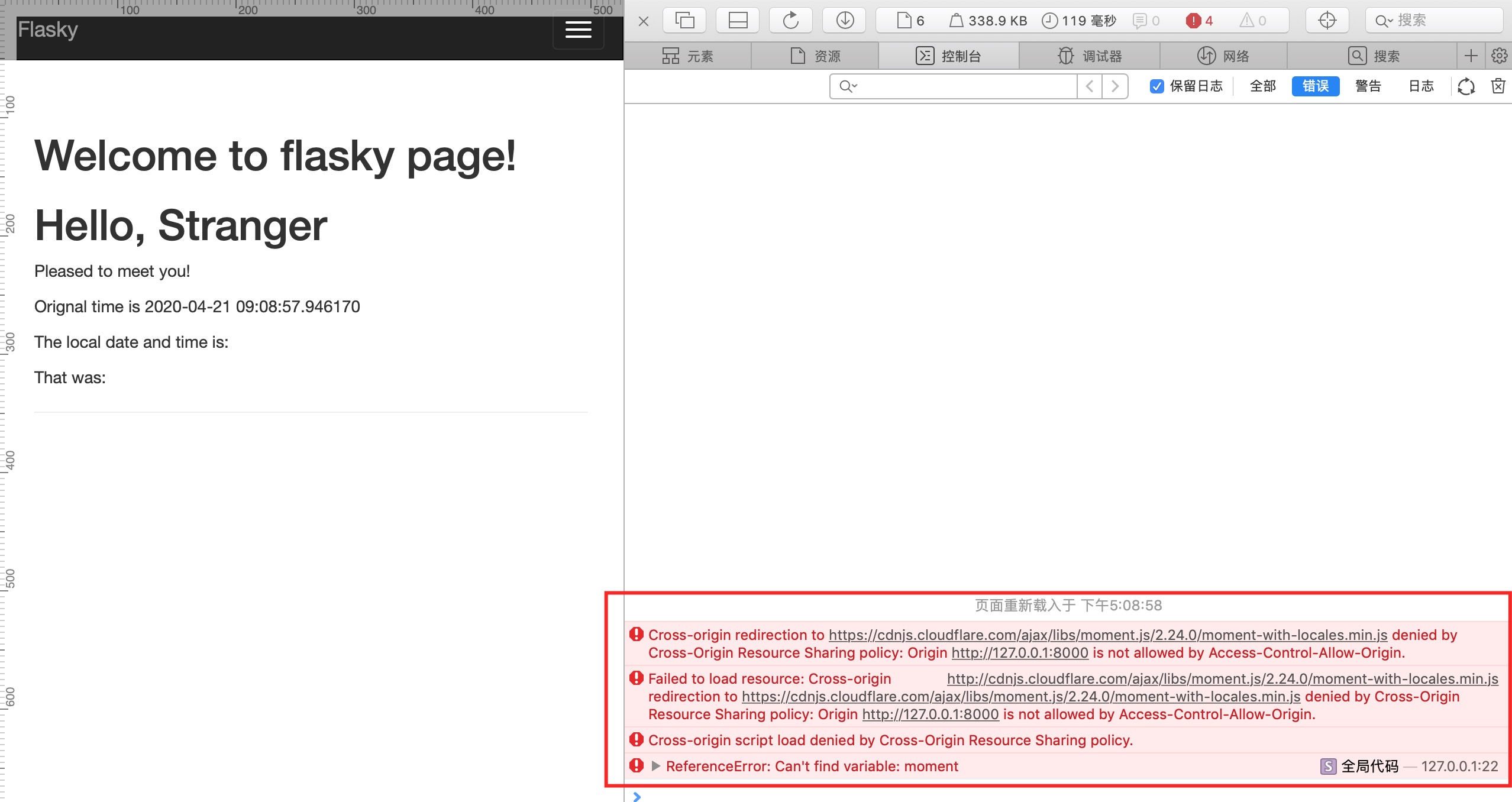Open the Flasky hamburger navigation menu

(x=578, y=30)
